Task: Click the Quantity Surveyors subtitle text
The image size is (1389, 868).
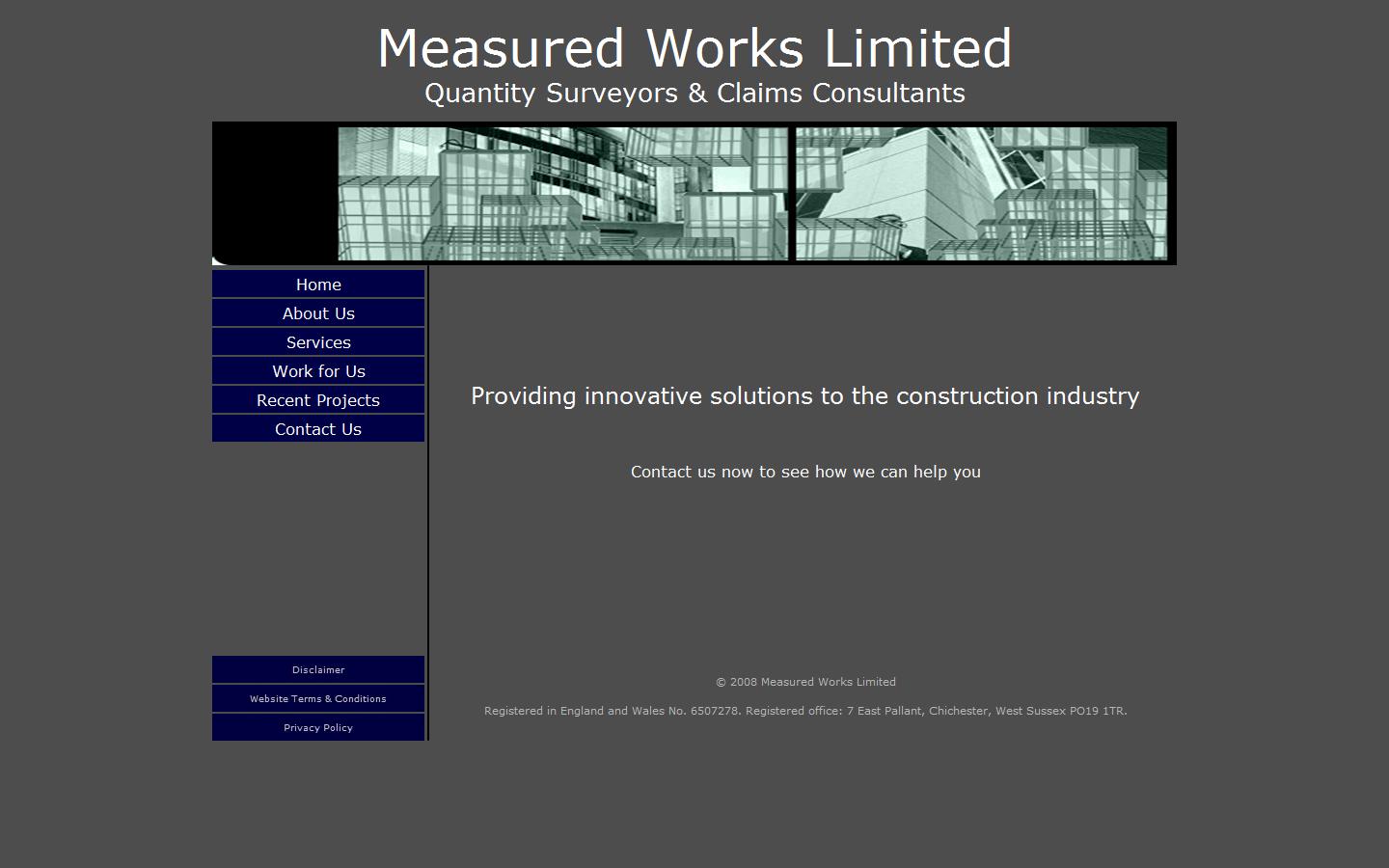Action: click(694, 94)
